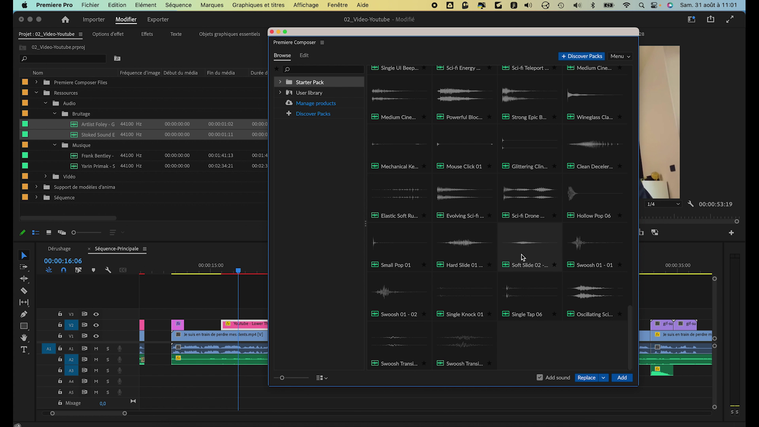Expand the User library tree item
The width and height of the screenshot is (759, 427).
click(x=280, y=93)
